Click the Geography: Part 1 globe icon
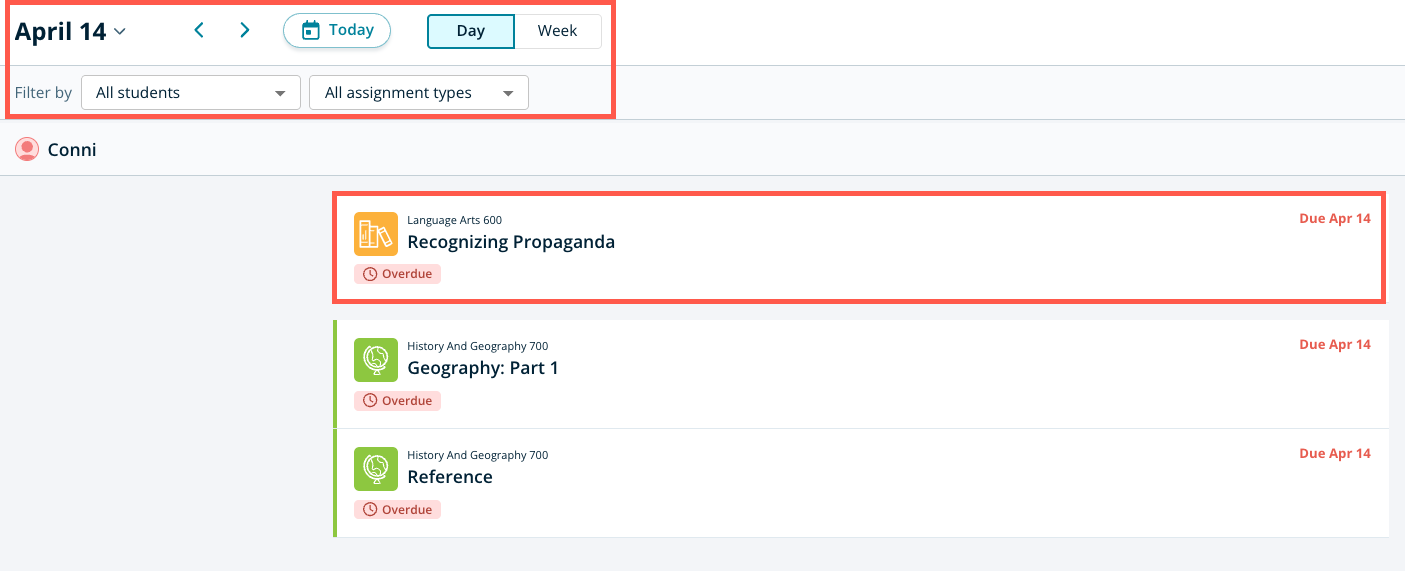1405x571 pixels. pos(376,360)
